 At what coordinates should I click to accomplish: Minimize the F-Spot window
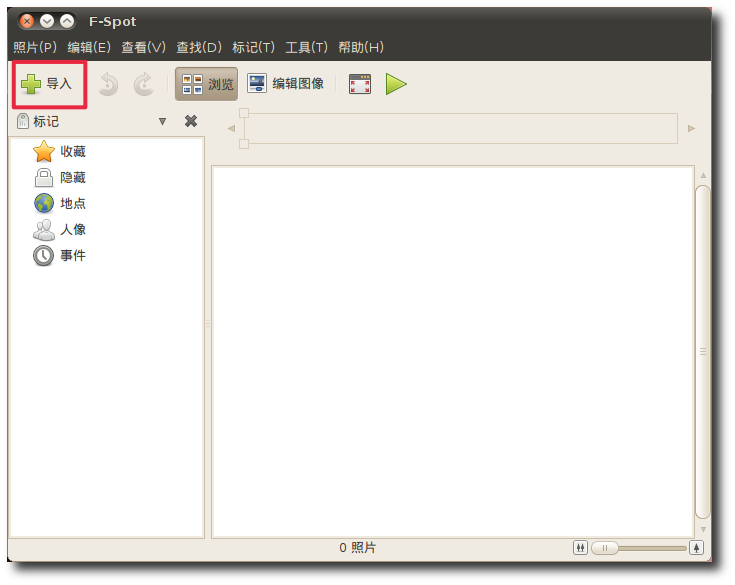47,21
